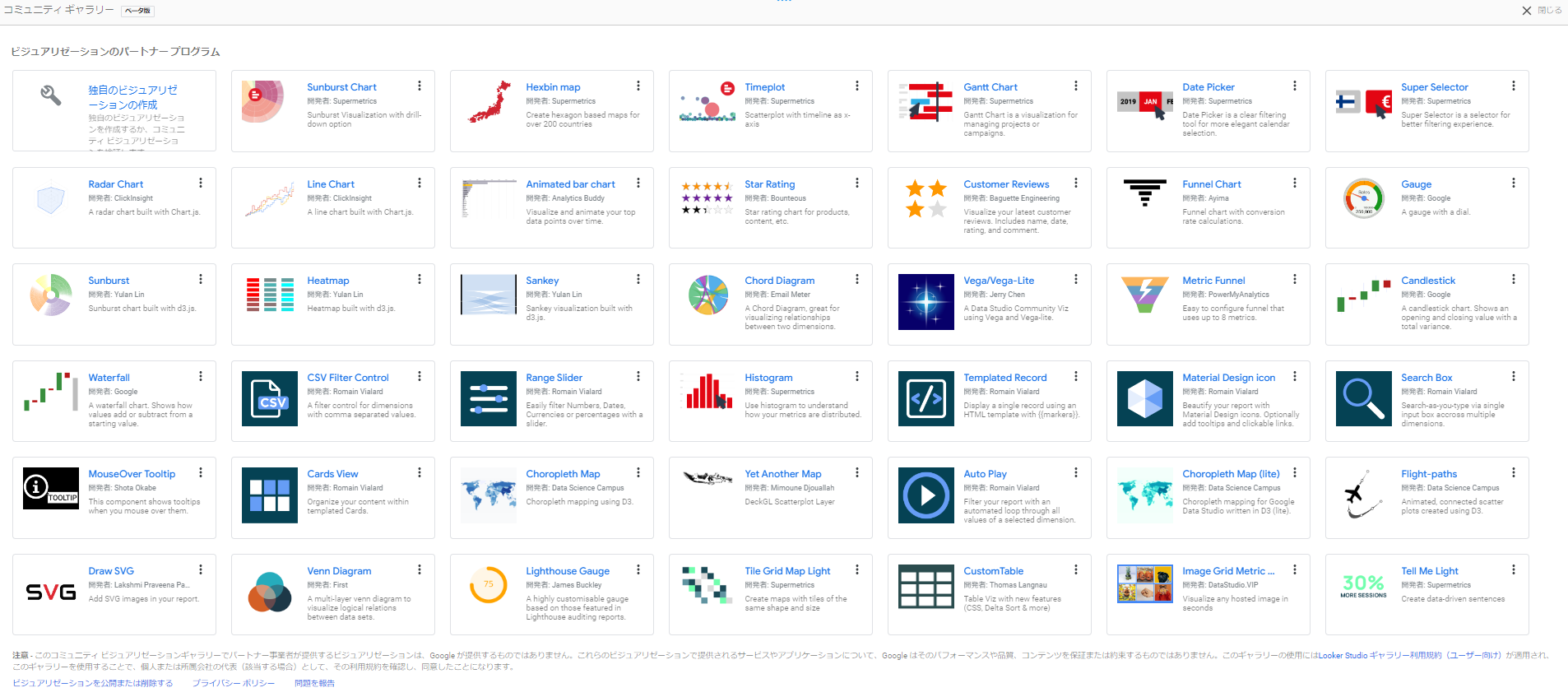
Task: Click the Date Picker calendar icon
Action: [x=1145, y=104]
